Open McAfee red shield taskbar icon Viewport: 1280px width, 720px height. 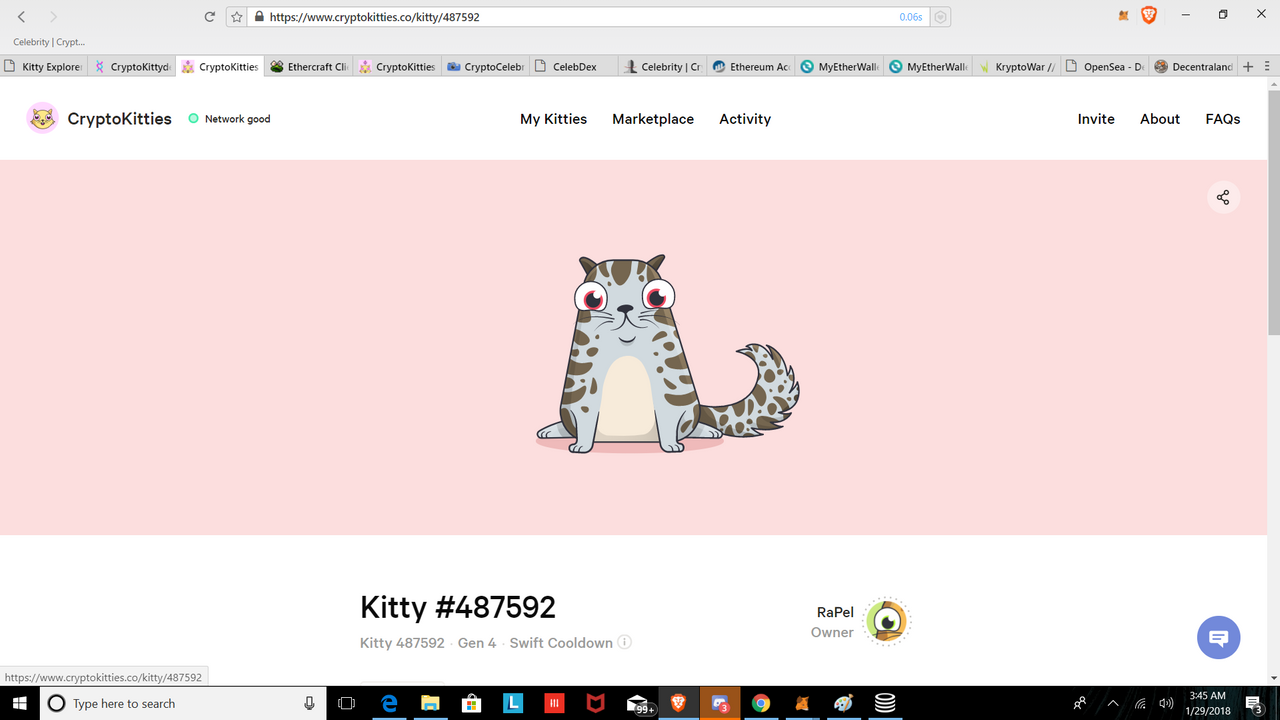[595, 703]
